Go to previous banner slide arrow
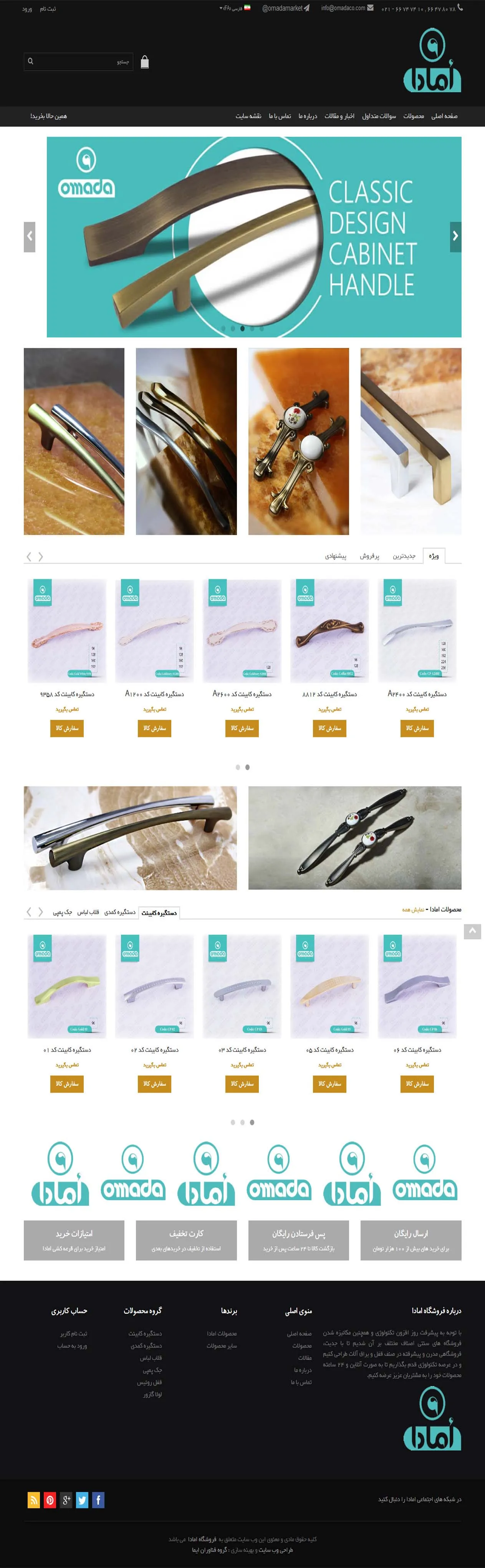 [x=29, y=237]
